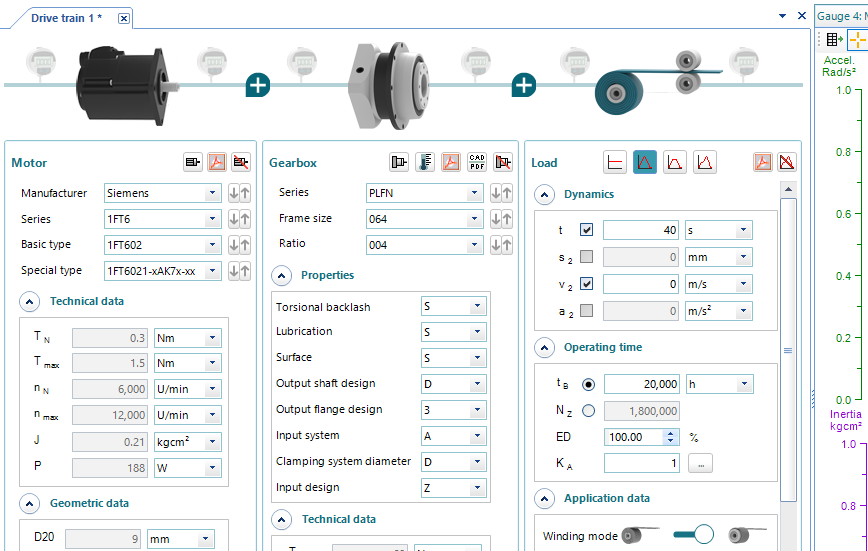This screenshot has height=551, width=868.
Task: Click the Gearbox data icon
Action: click(399, 162)
